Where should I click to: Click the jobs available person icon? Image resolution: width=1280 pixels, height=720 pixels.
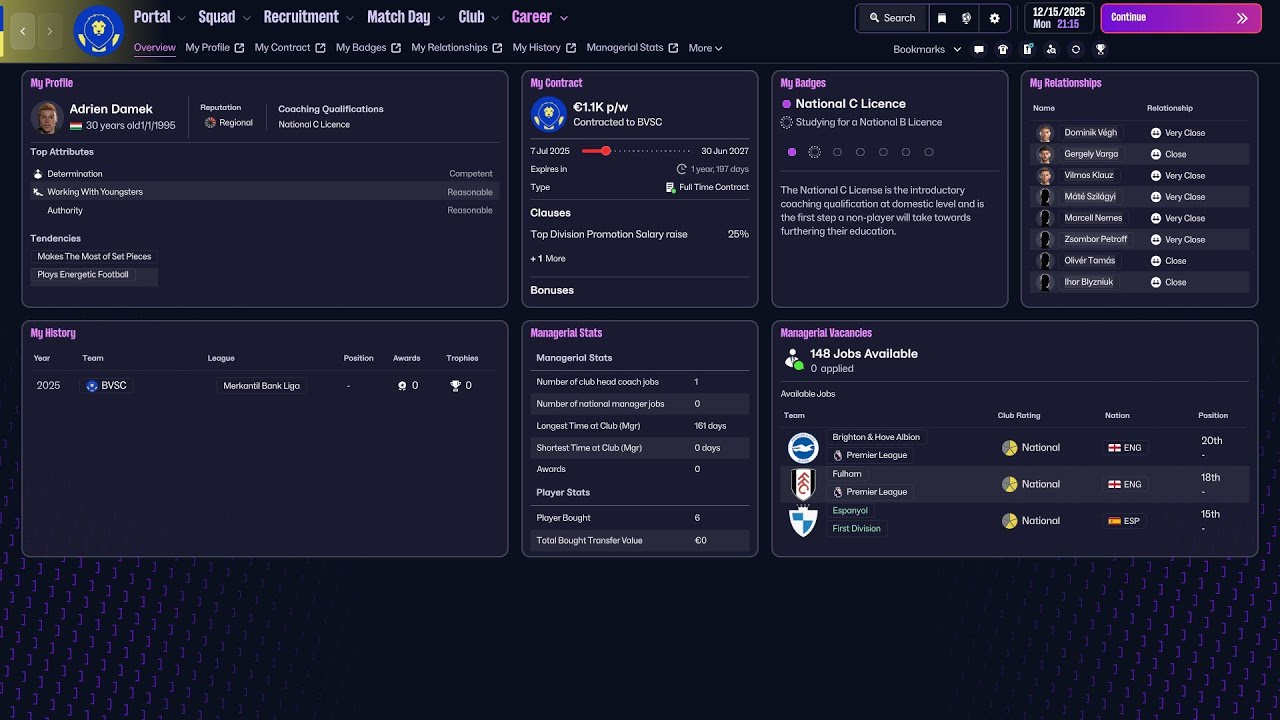[794, 359]
